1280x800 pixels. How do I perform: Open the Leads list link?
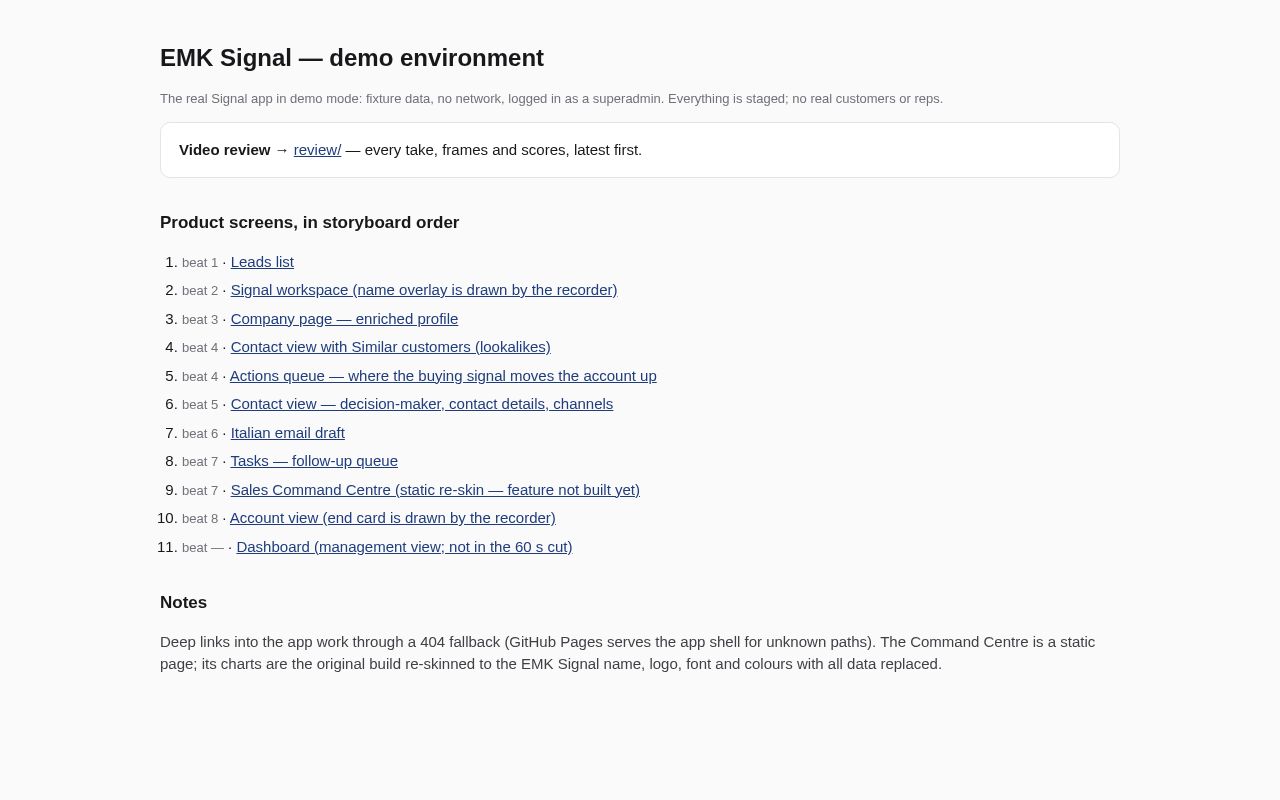[262, 262]
